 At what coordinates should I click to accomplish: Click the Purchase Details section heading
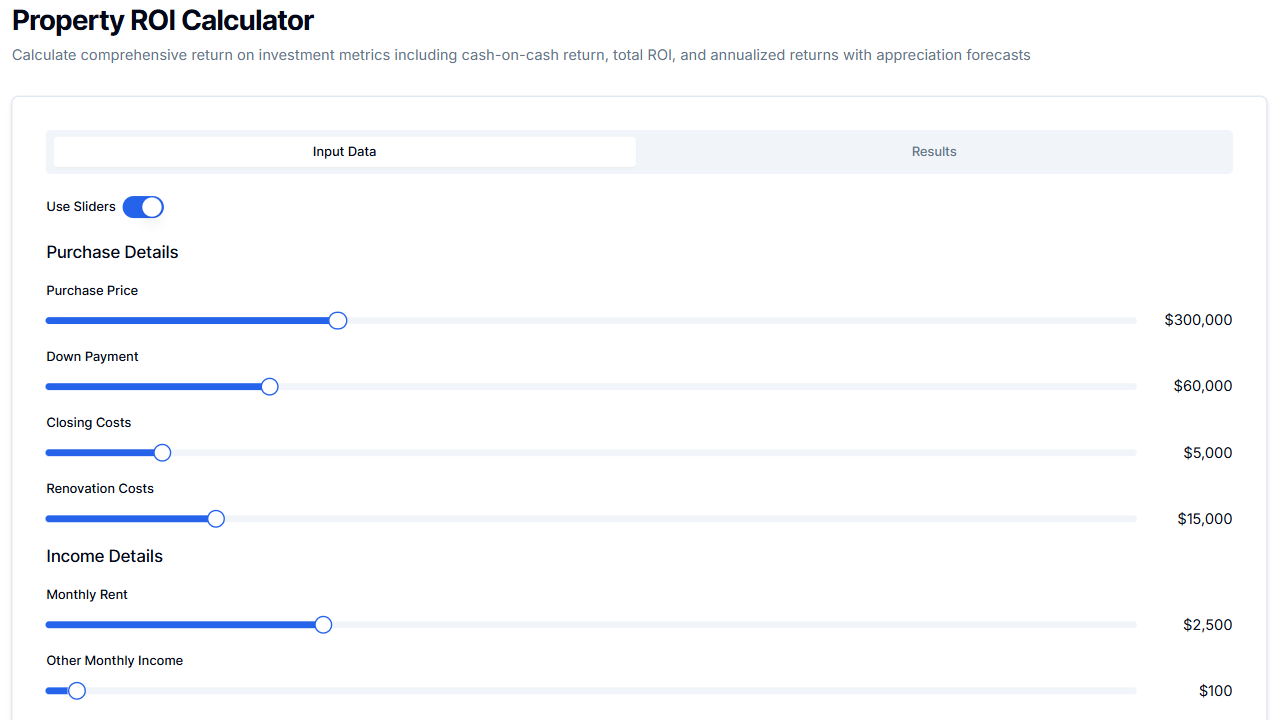[x=112, y=253]
